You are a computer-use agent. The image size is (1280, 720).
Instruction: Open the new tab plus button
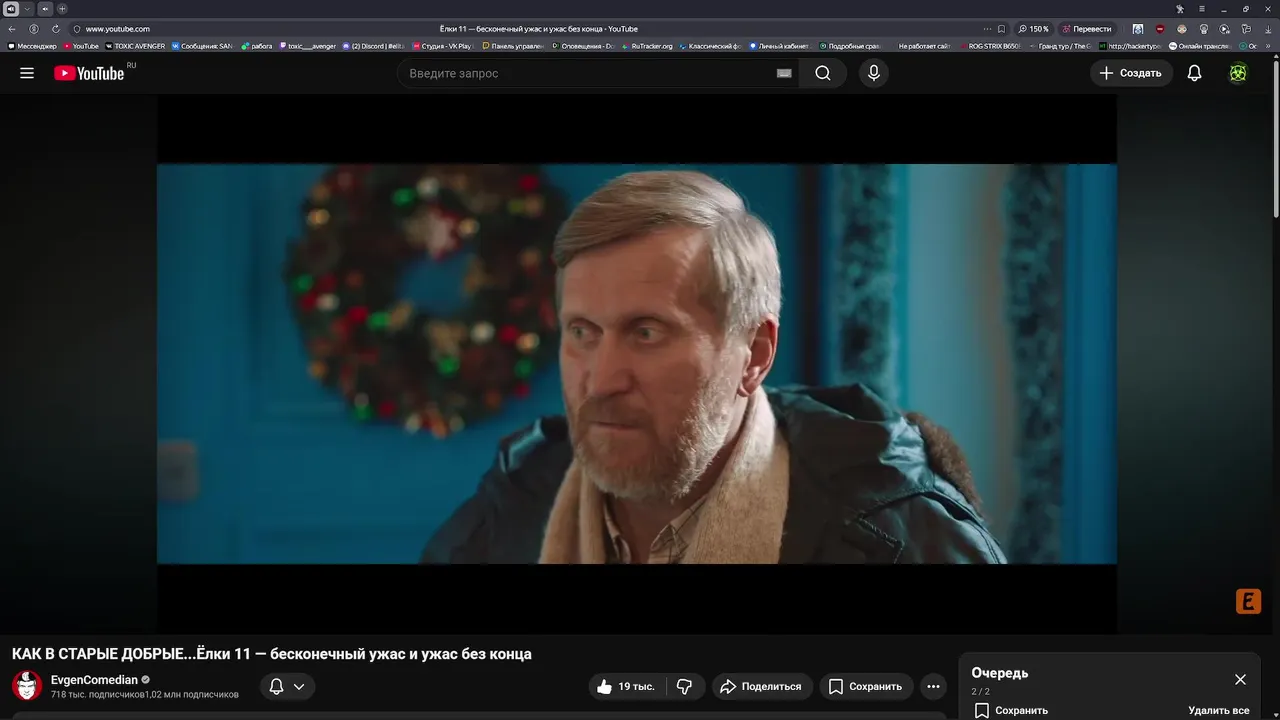62,9
